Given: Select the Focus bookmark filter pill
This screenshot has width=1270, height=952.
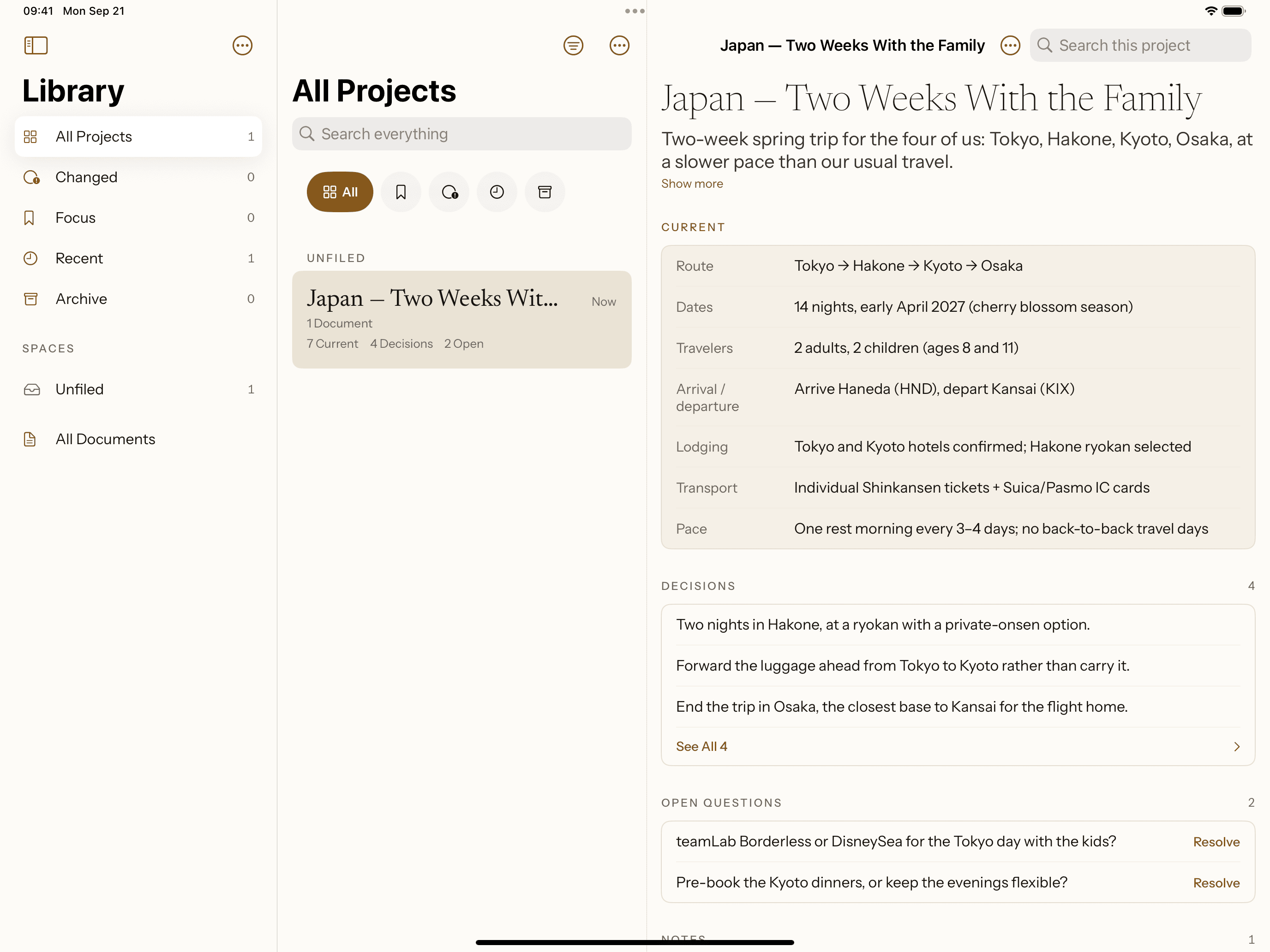Looking at the screenshot, I should point(401,192).
